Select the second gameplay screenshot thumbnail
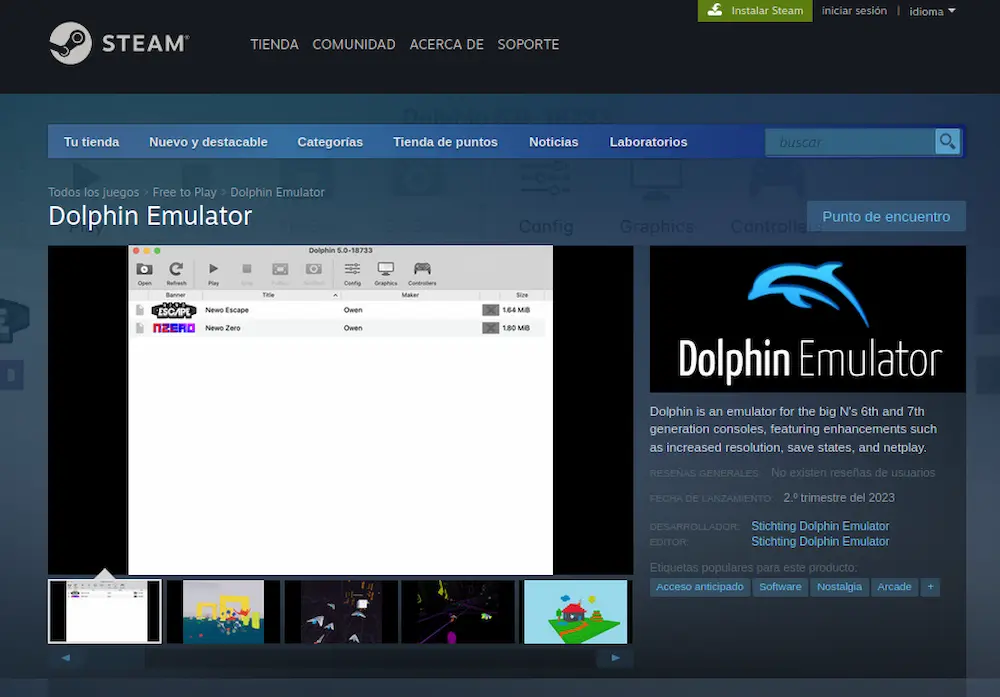The width and height of the screenshot is (1000, 697). (x=222, y=610)
